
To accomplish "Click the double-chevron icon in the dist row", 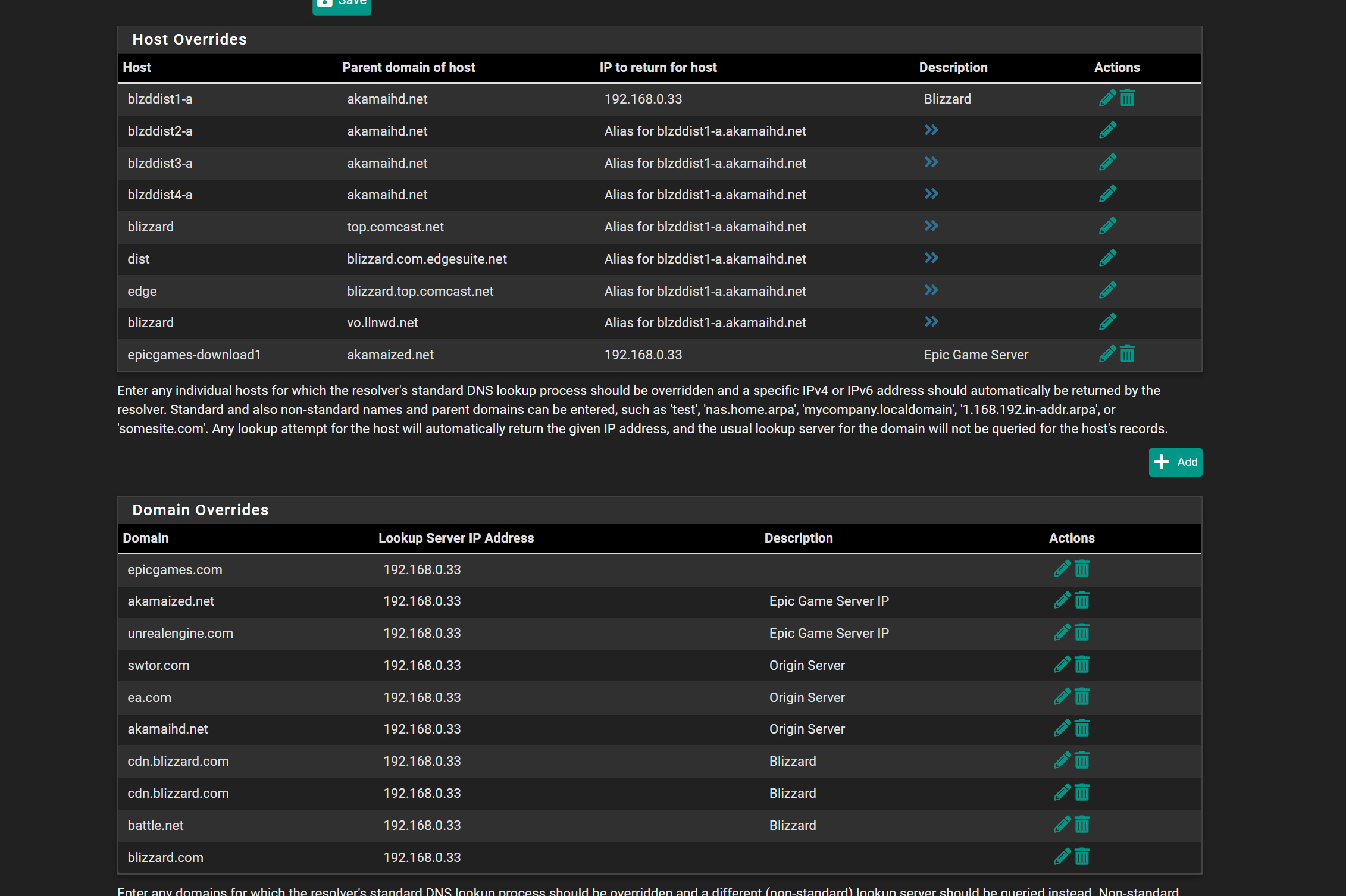I will (931, 258).
